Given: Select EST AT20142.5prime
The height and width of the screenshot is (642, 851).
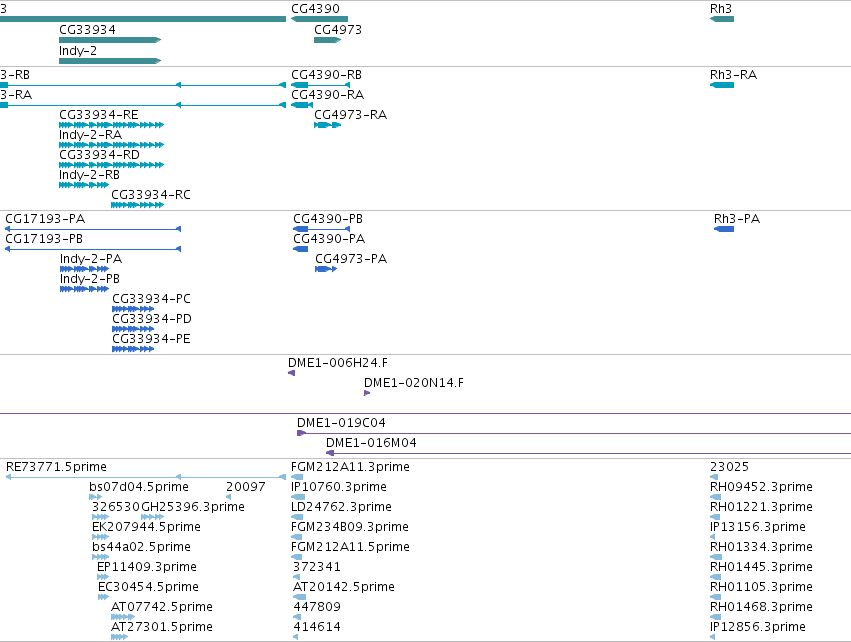Looking at the screenshot, I should [x=300, y=597].
